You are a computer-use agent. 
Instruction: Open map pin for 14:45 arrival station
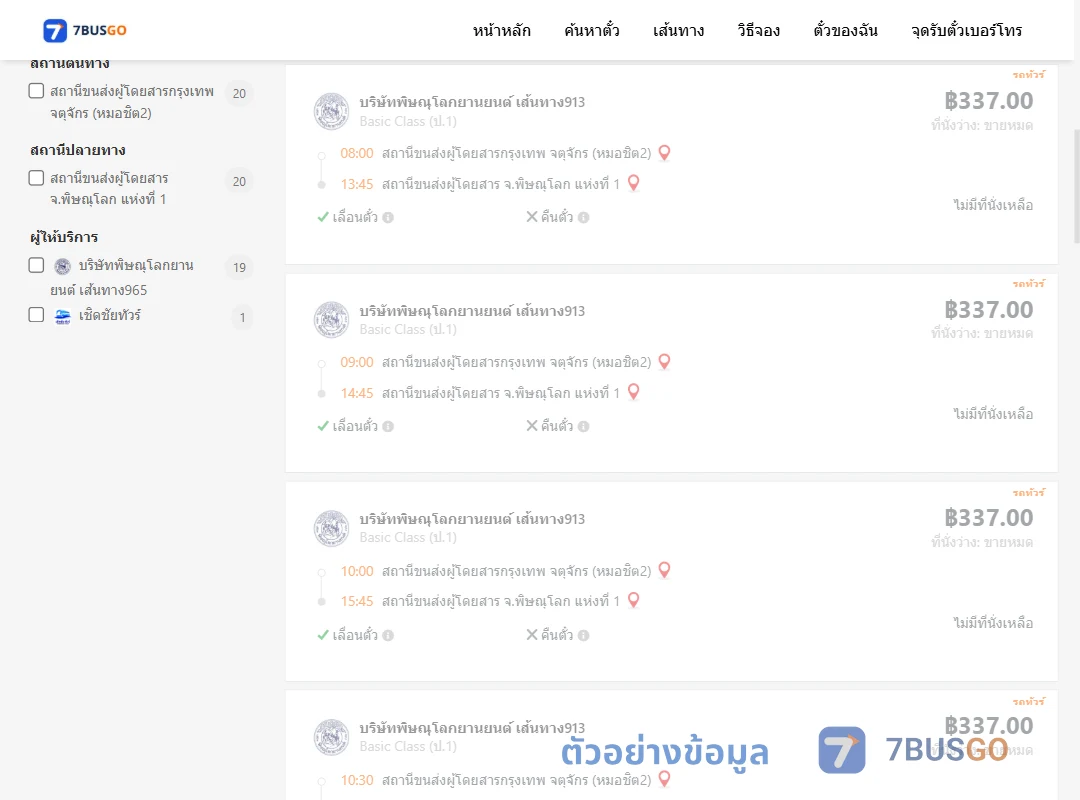tap(634, 392)
